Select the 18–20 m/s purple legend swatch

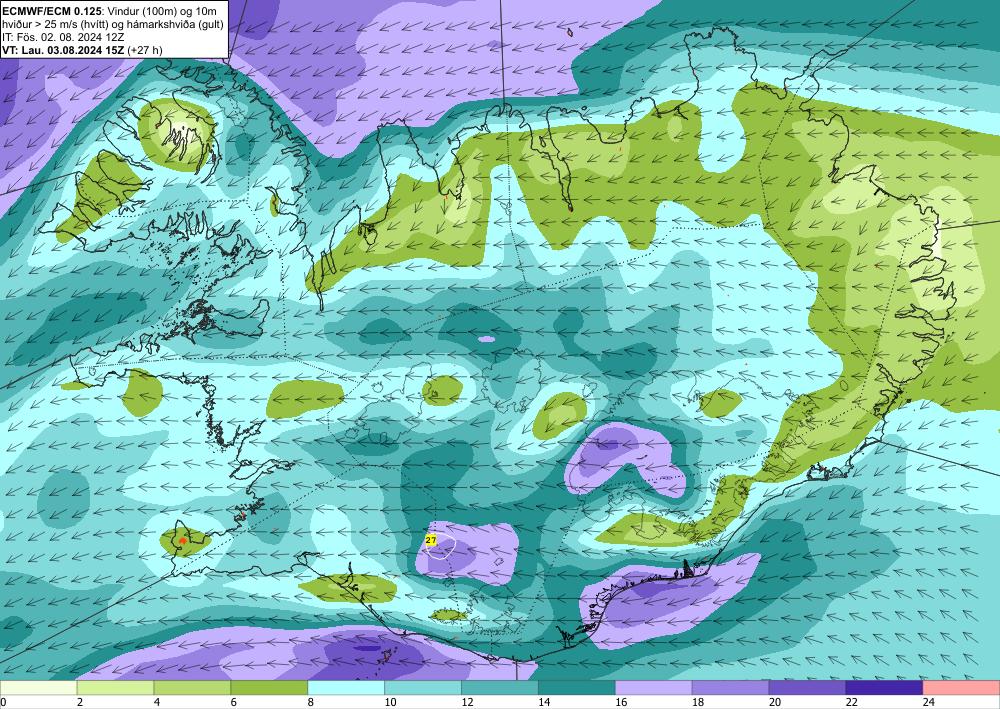730,688
